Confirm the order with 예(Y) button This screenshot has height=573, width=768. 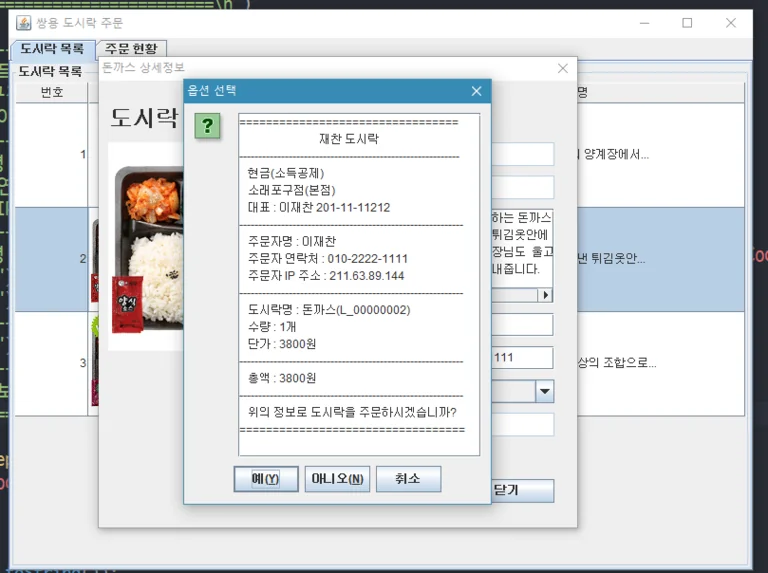coord(266,478)
